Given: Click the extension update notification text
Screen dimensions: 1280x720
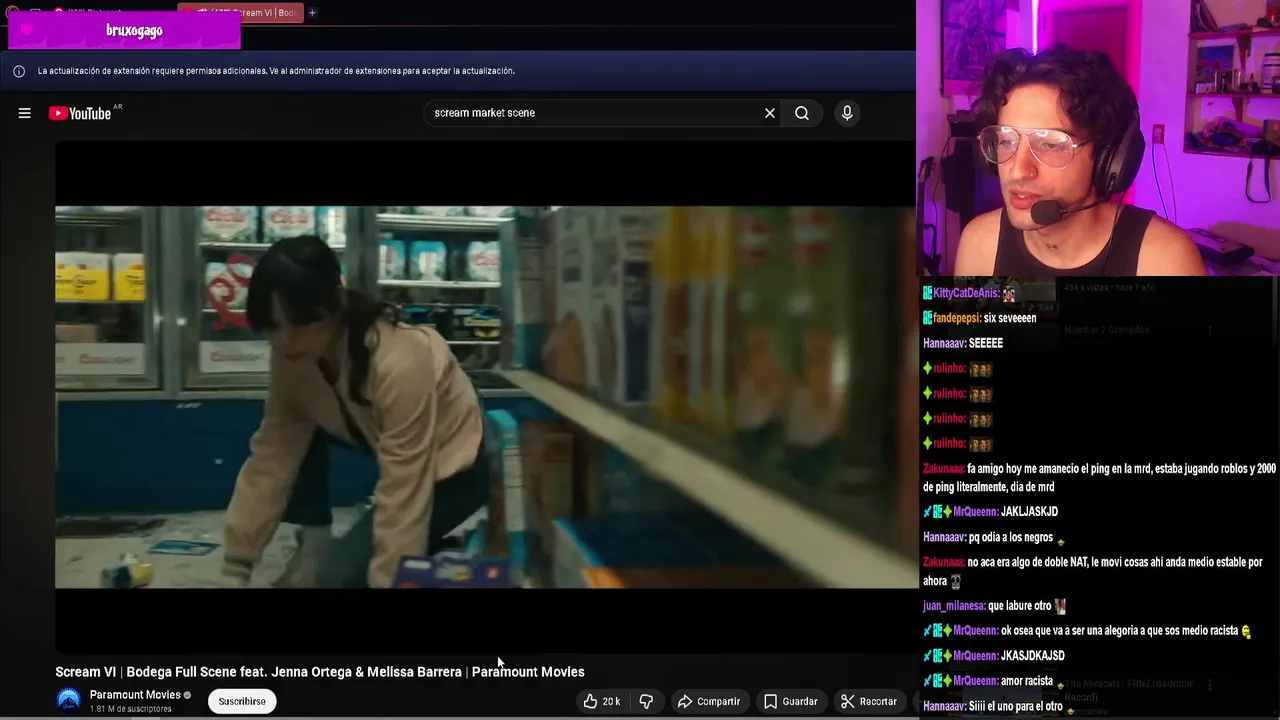Looking at the screenshot, I should pos(276,71).
